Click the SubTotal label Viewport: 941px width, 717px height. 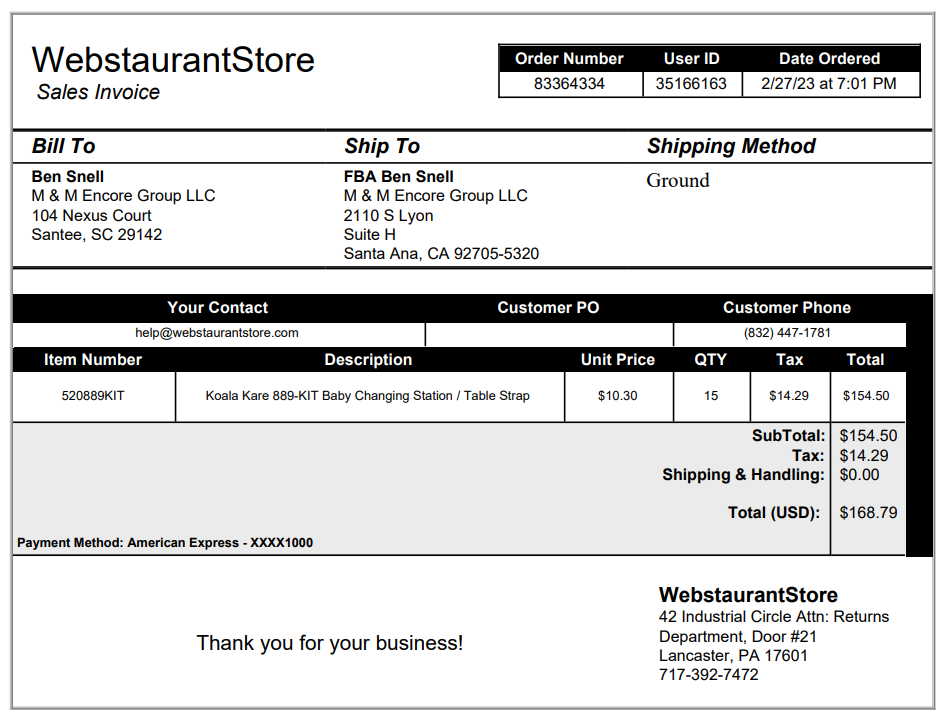[789, 436]
